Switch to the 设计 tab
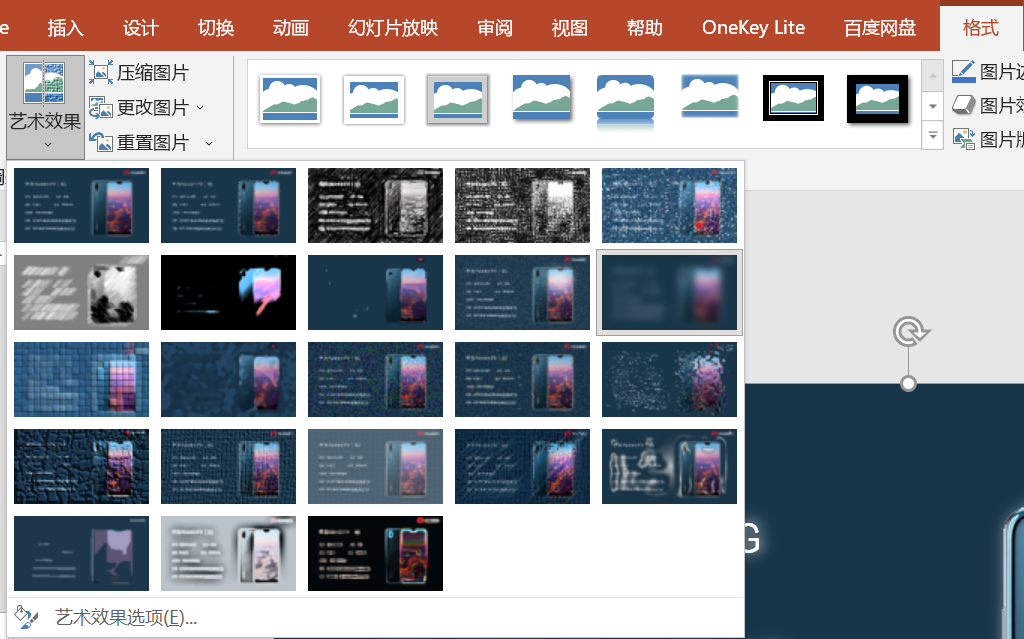The image size is (1024, 639). [x=140, y=28]
